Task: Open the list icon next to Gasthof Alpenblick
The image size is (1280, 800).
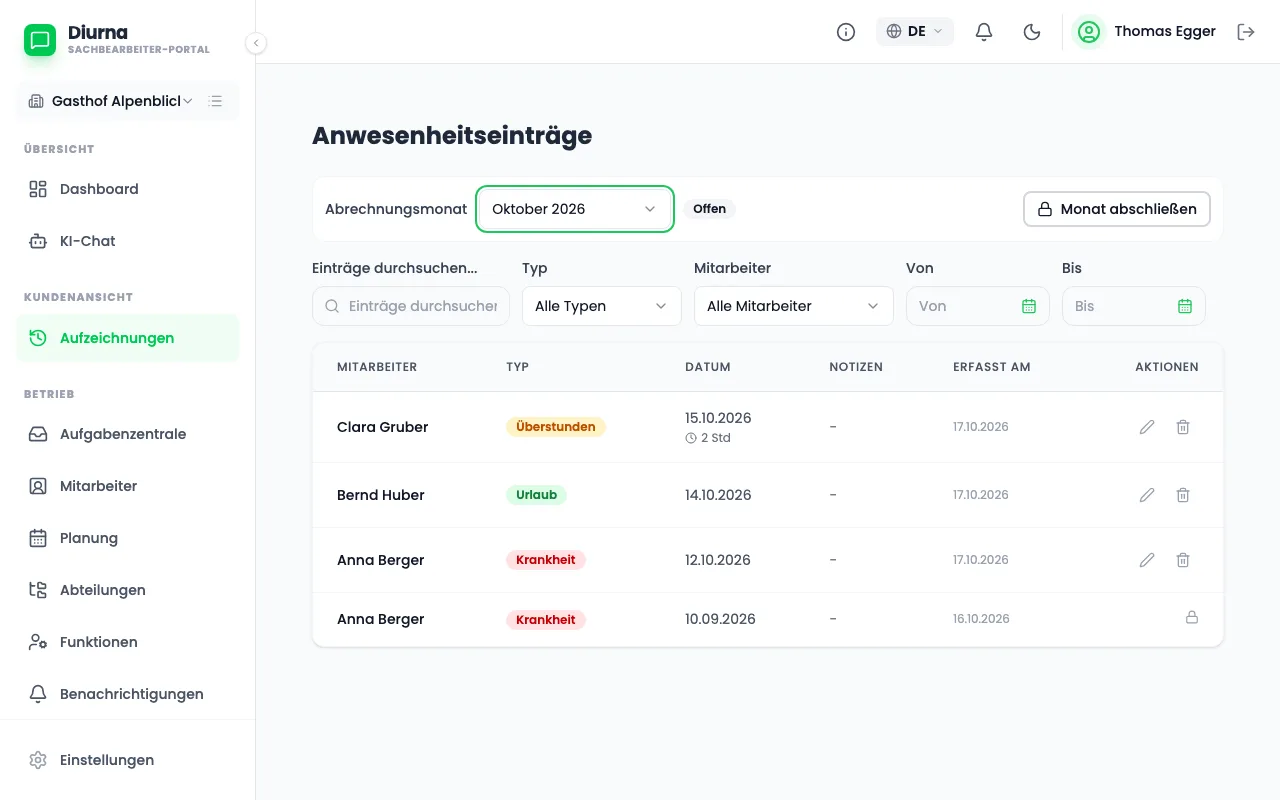Action: [x=215, y=101]
